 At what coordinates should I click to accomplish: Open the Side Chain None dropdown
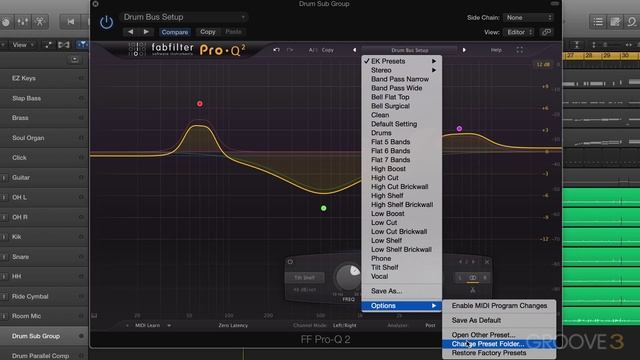pyautogui.click(x=528, y=18)
